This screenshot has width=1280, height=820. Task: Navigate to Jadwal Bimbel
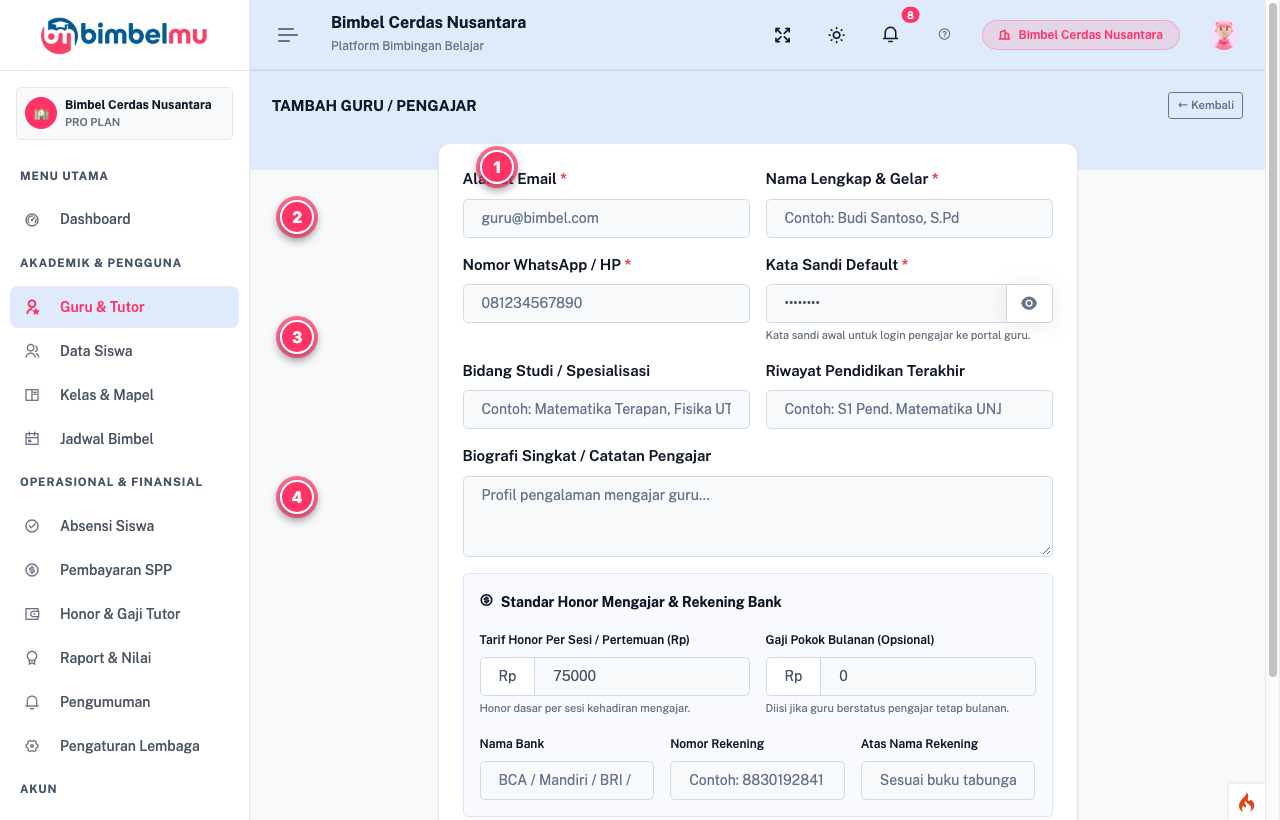tap(124, 439)
